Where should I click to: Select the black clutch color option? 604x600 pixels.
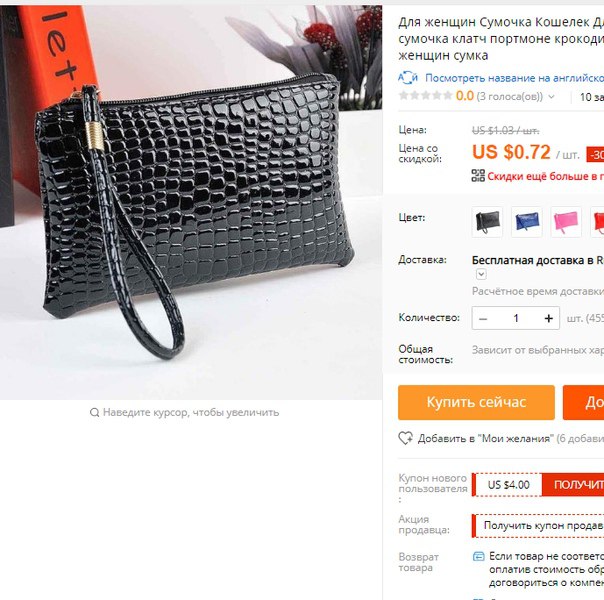pyautogui.click(x=487, y=222)
